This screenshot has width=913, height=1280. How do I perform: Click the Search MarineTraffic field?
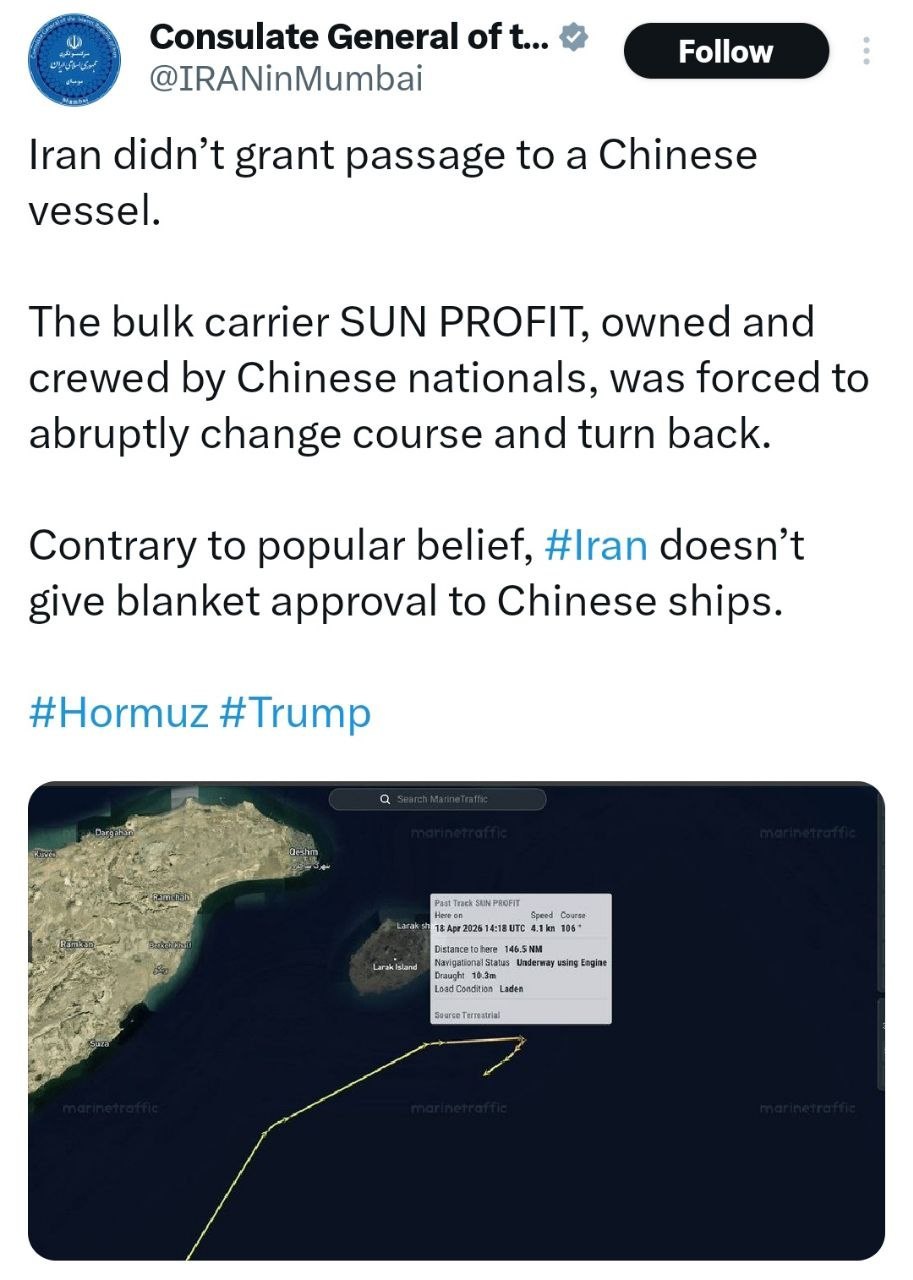pyautogui.click(x=441, y=799)
